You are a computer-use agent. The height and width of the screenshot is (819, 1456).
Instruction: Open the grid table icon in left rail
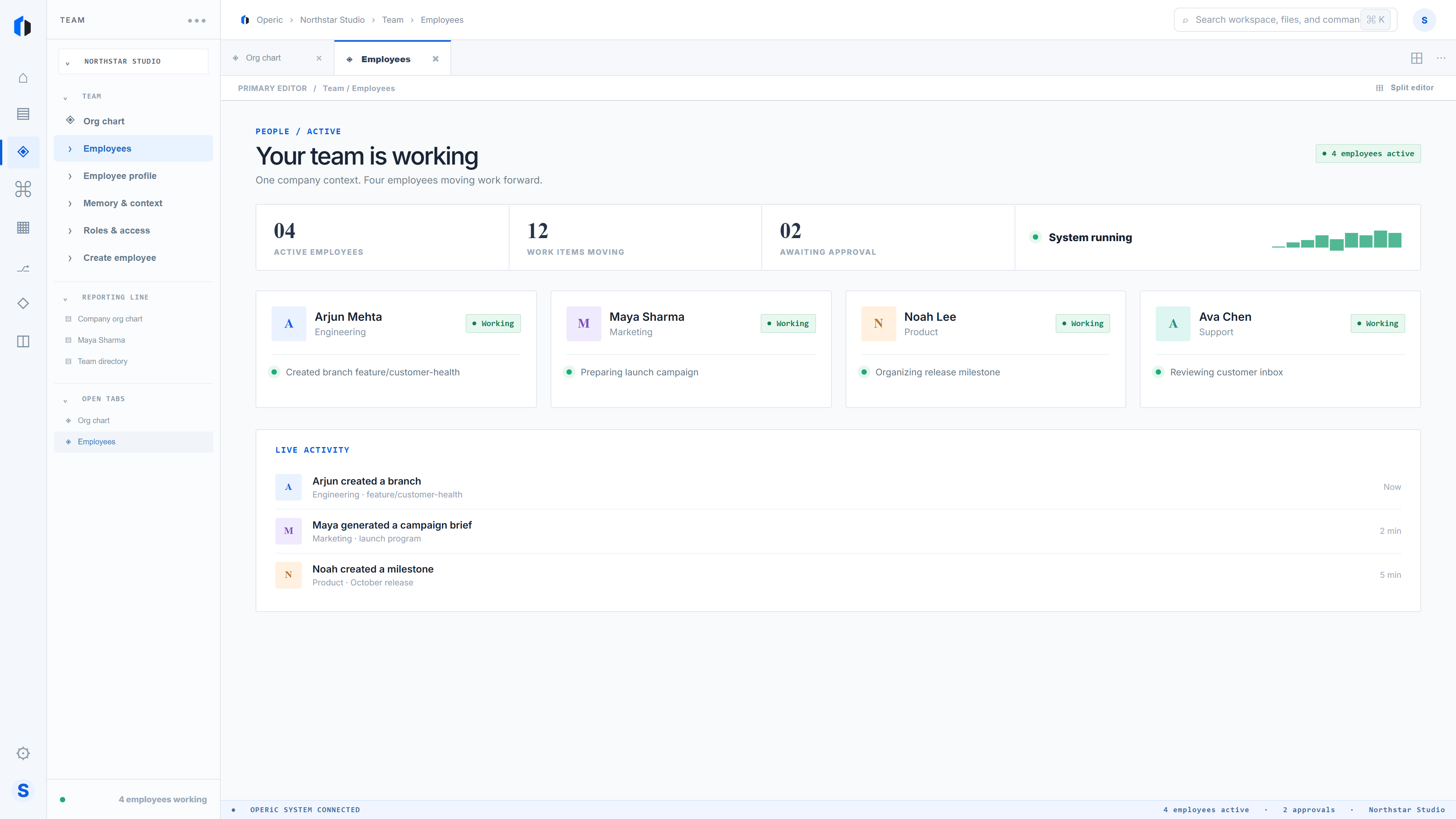[23, 227]
